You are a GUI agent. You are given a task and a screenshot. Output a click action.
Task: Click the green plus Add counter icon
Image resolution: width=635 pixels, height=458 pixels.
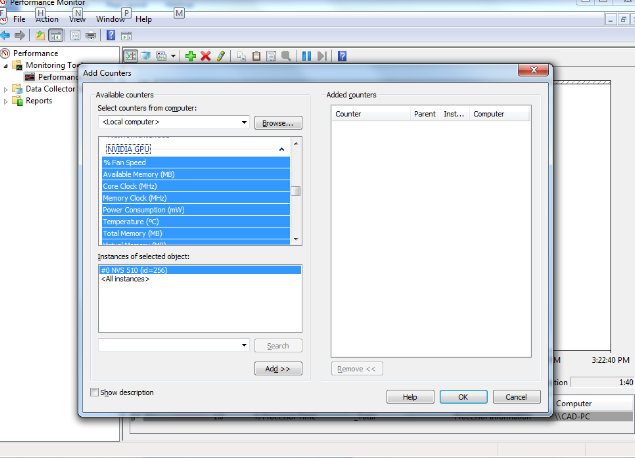coord(190,56)
